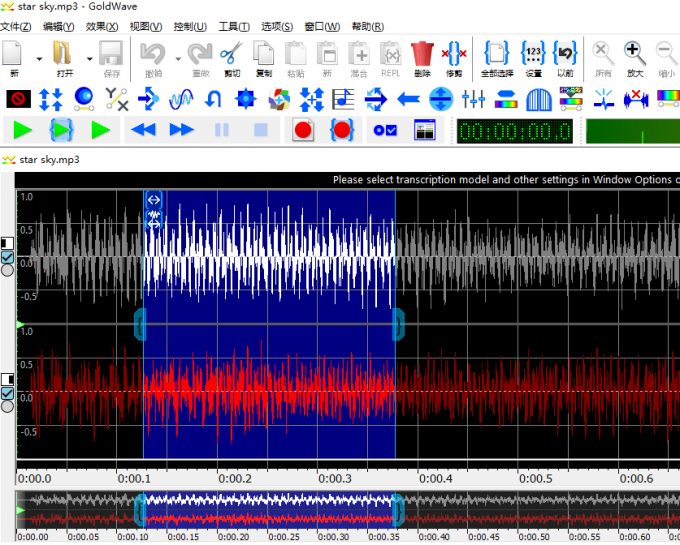680x545 pixels.
Task: Toggle the upper channel checkbox
Action: tap(8, 257)
